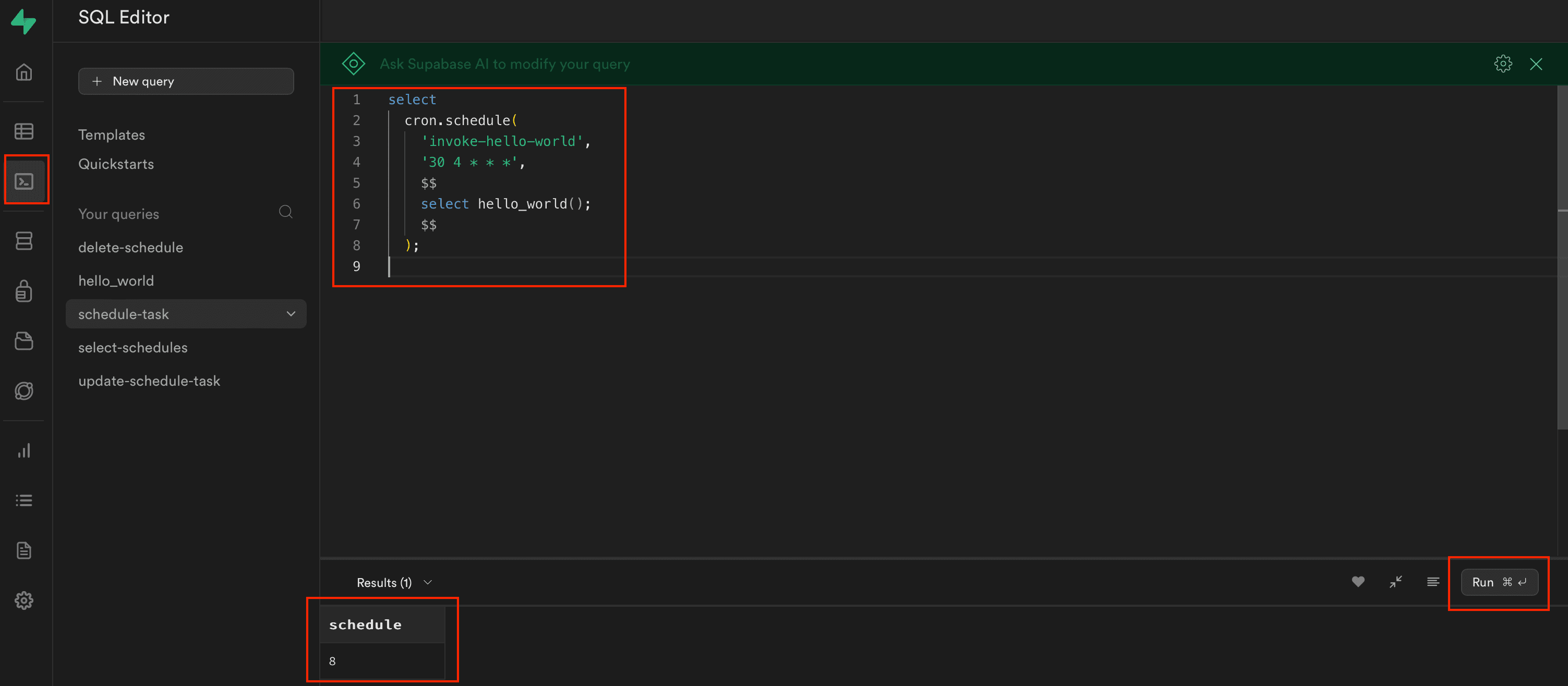Expand the Results (1) dropdown

(394, 583)
